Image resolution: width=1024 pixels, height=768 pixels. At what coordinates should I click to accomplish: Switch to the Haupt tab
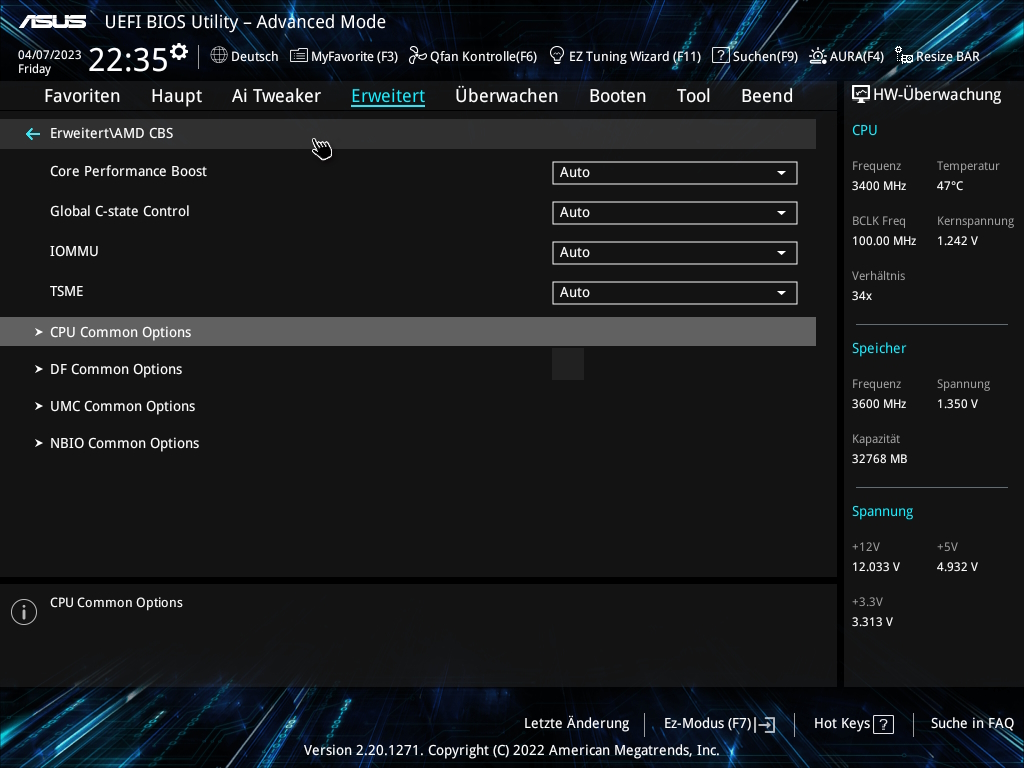click(x=176, y=96)
